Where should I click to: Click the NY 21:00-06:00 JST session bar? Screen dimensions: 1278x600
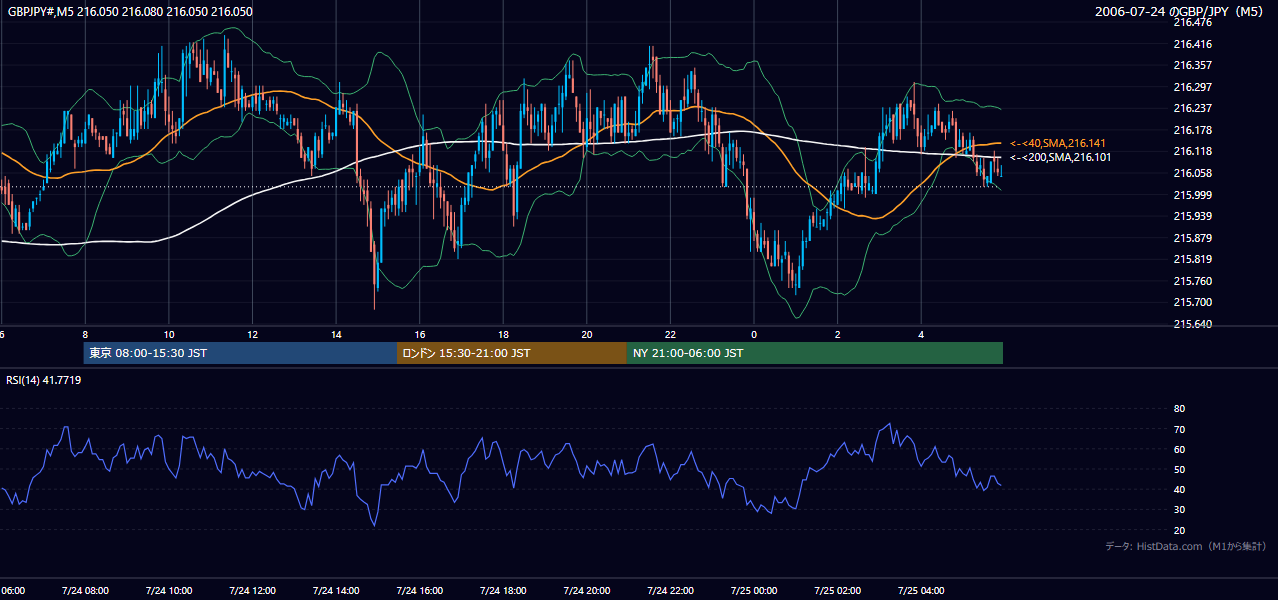tap(815, 353)
